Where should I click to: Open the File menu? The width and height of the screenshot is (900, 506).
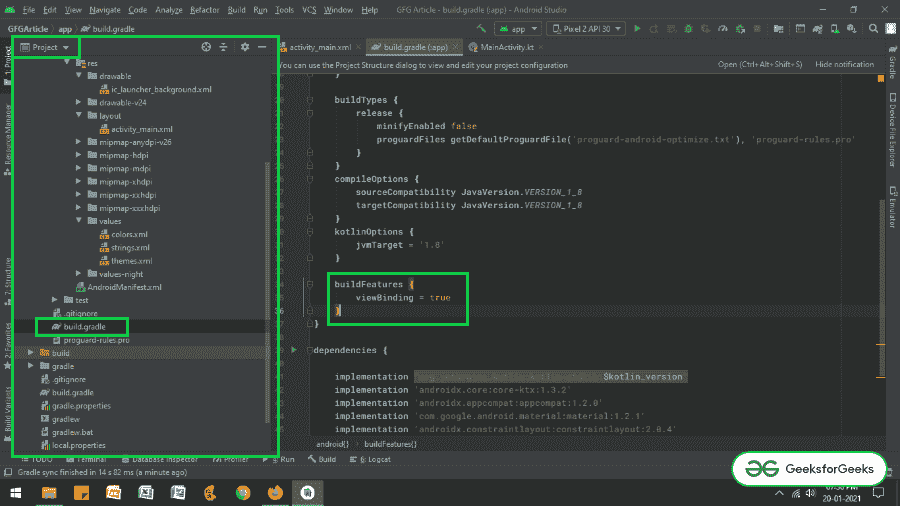28,10
